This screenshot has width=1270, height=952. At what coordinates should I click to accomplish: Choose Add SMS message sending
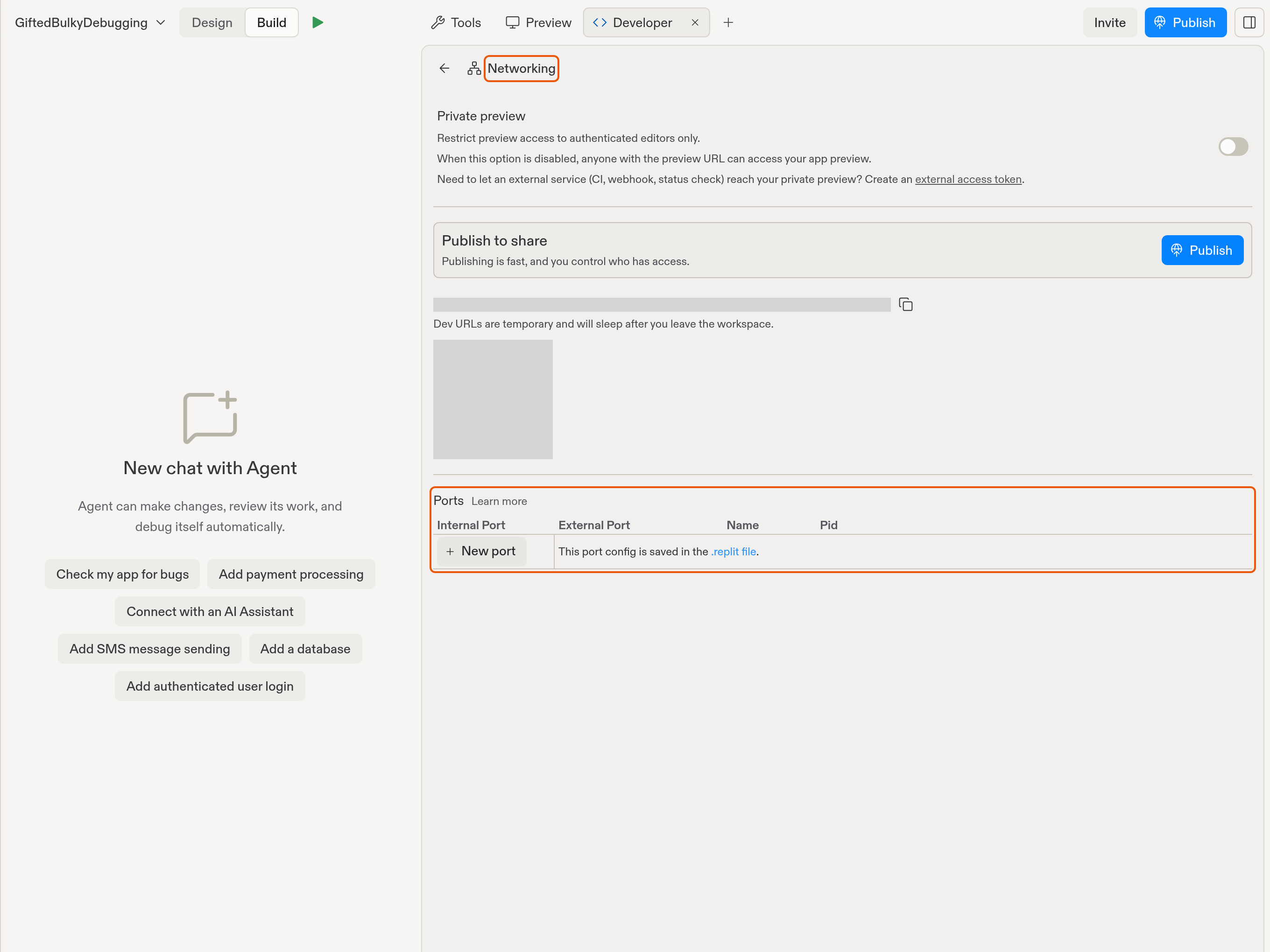150,649
